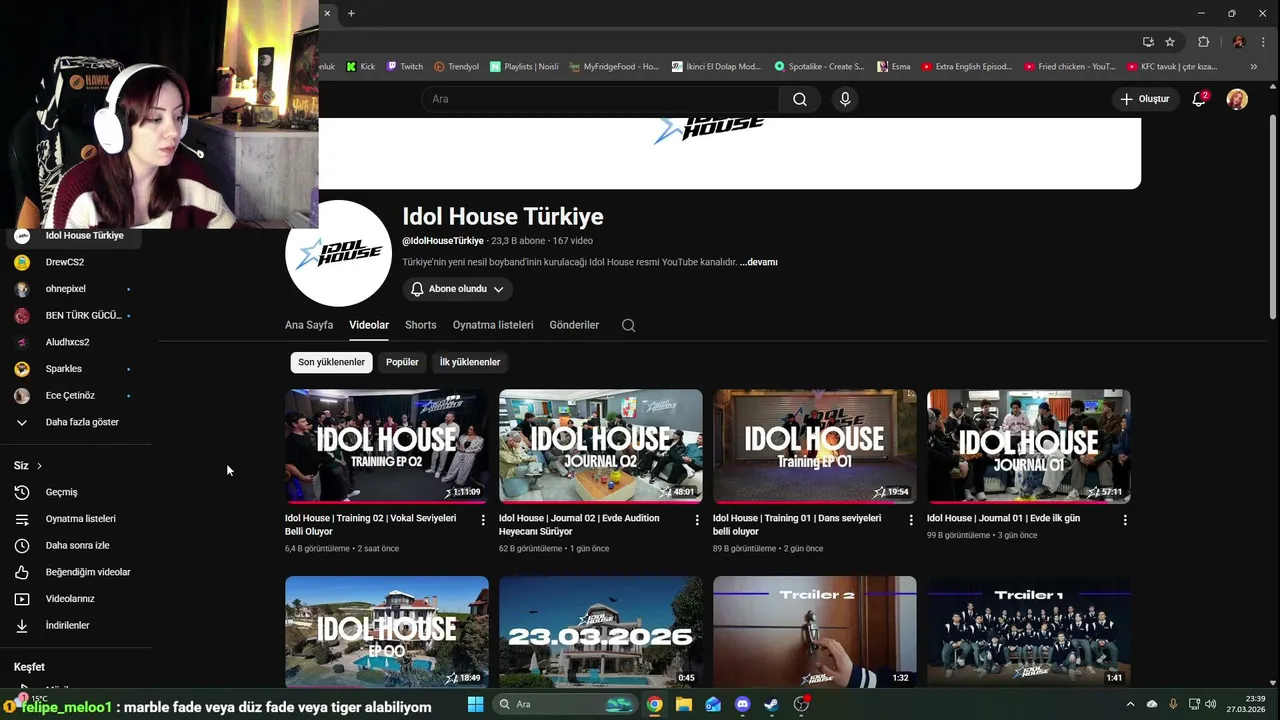Image resolution: width=1280 pixels, height=720 pixels.
Task: Click the YouTube search magnifier button
Action: (800, 99)
